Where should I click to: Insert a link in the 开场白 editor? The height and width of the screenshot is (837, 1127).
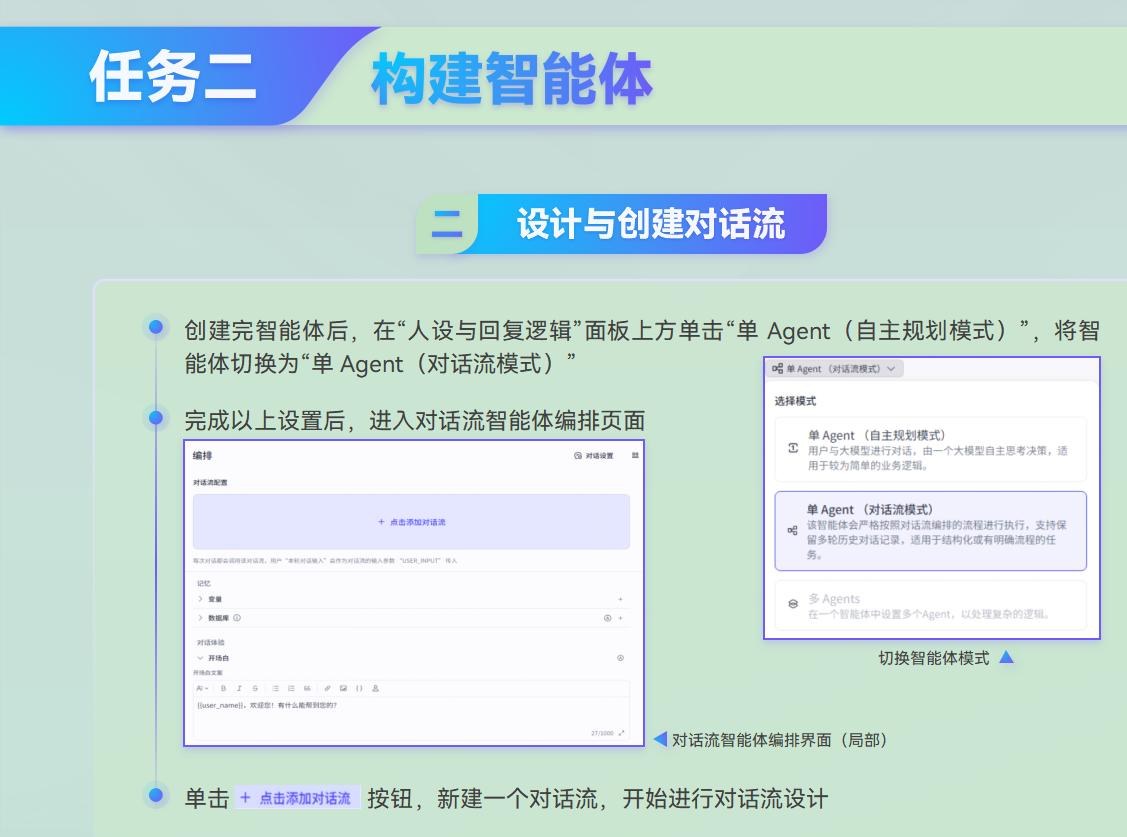coord(328,688)
